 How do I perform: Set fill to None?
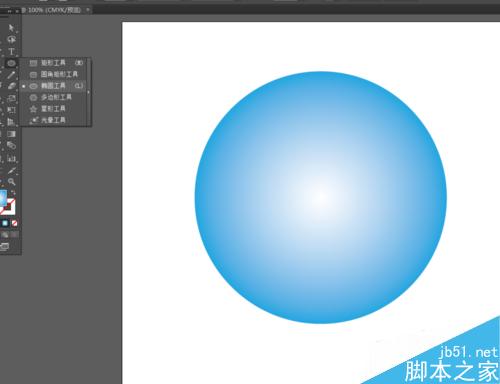pyautogui.click(x=14, y=223)
